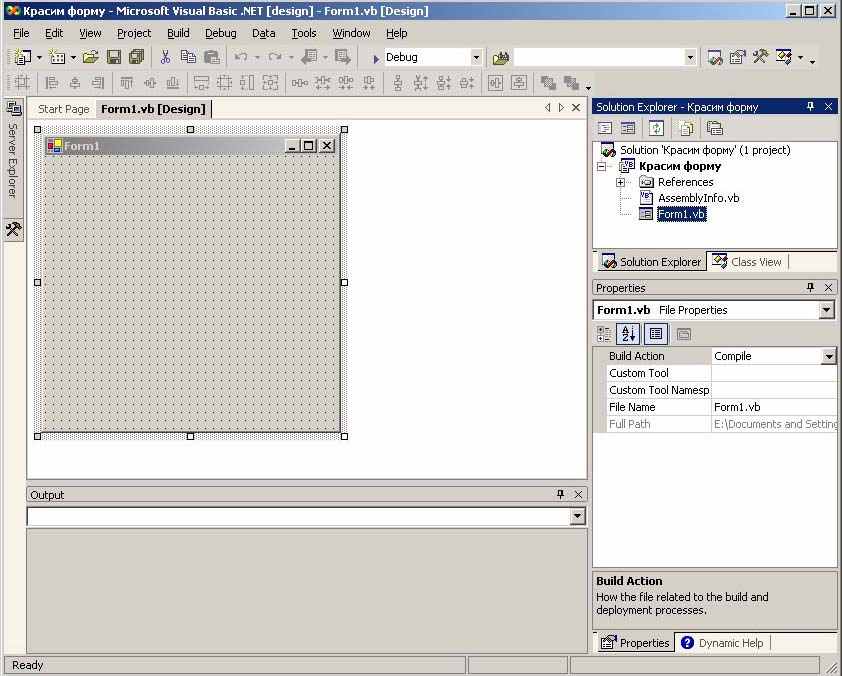The height and width of the screenshot is (676, 842).
Task: Toggle auto-hide pin on Output panel
Action: (x=560, y=494)
